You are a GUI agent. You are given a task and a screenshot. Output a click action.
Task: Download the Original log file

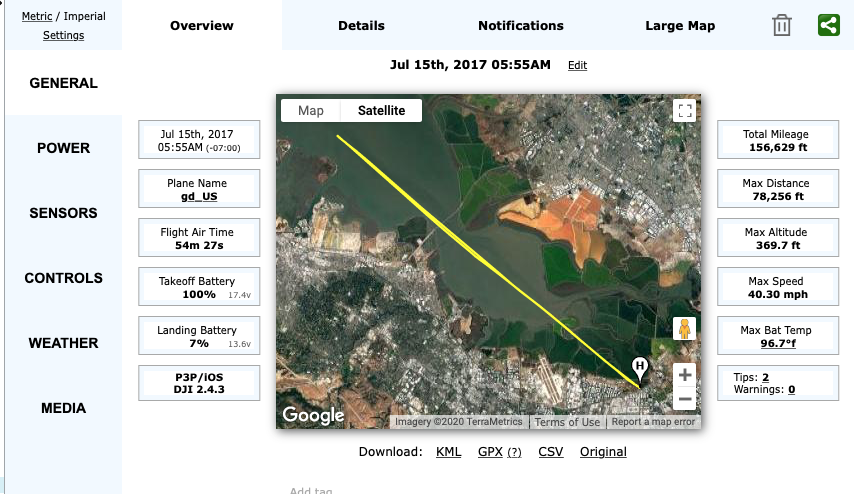[x=603, y=452]
